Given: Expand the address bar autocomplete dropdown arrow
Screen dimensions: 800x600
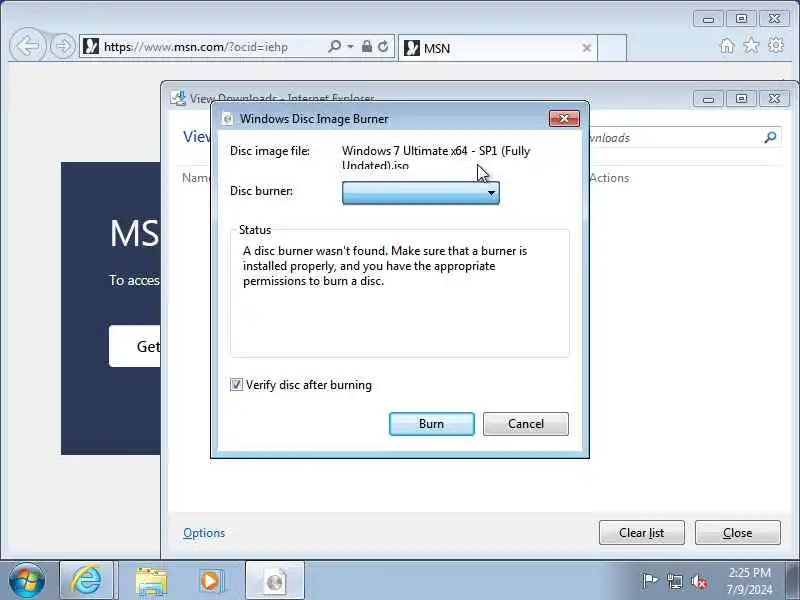Looking at the screenshot, I should [x=351, y=46].
